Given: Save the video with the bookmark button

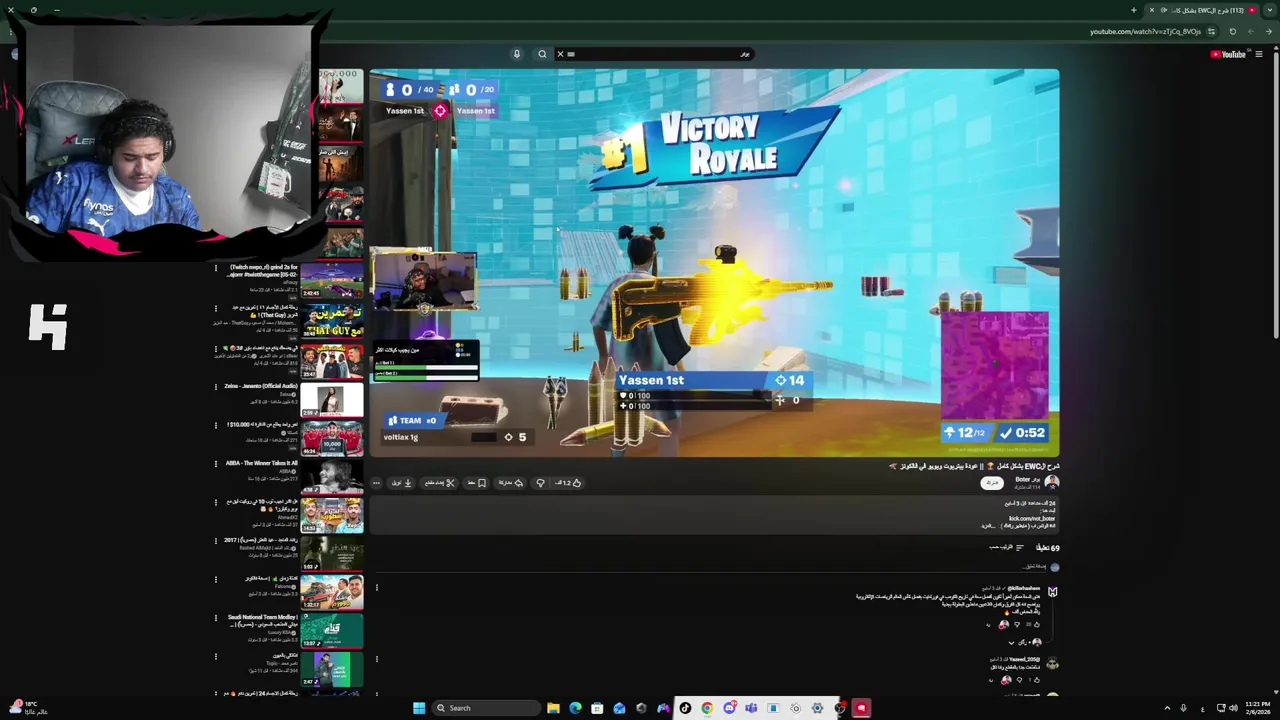Looking at the screenshot, I should click(x=477, y=483).
